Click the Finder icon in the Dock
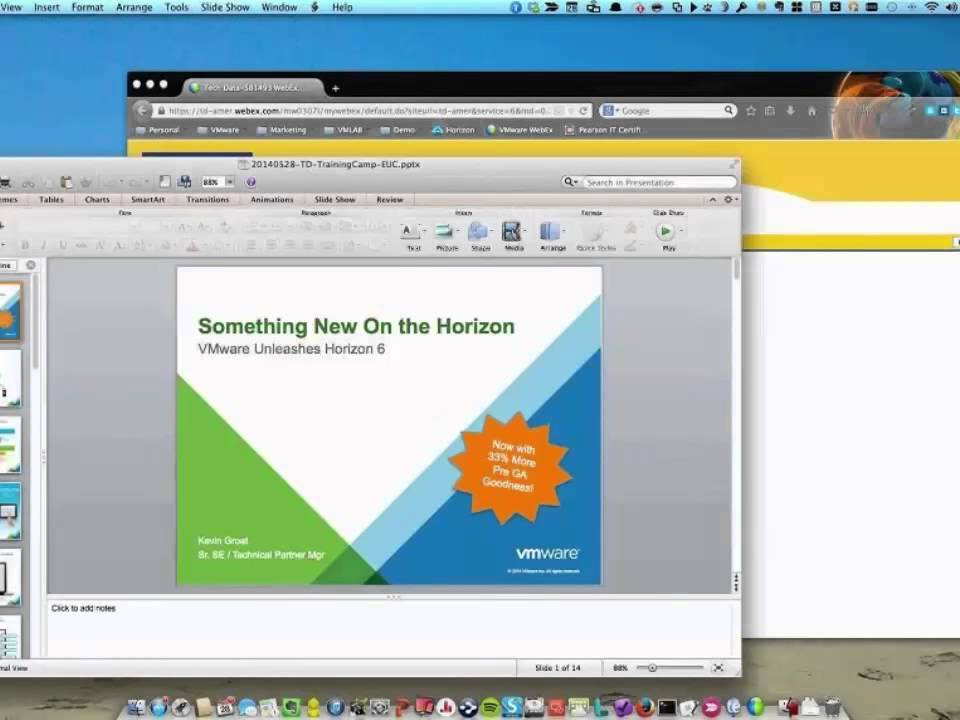Image resolution: width=960 pixels, height=720 pixels. [136, 707]
